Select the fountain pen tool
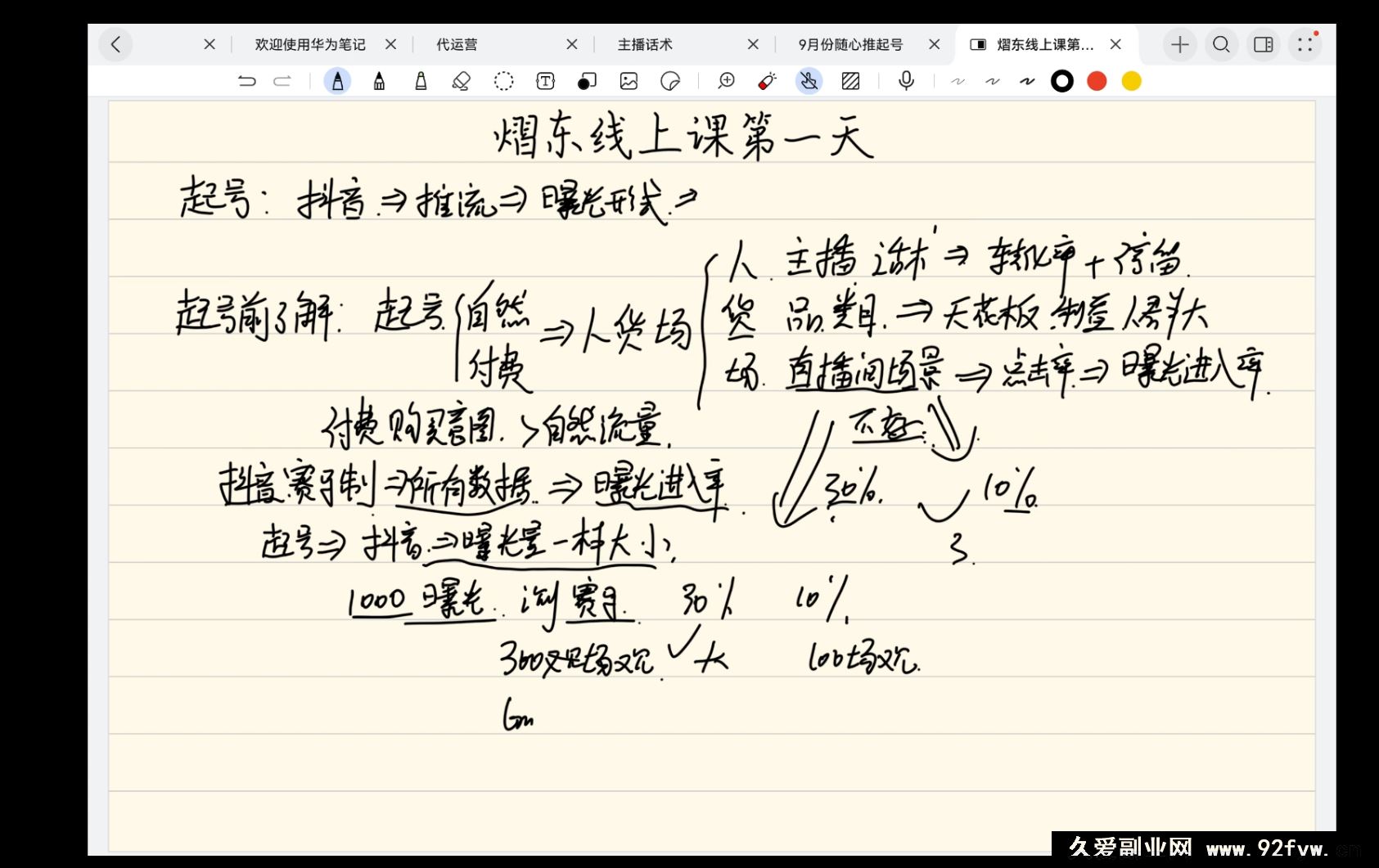The image size is (1379, 868). 337,81
